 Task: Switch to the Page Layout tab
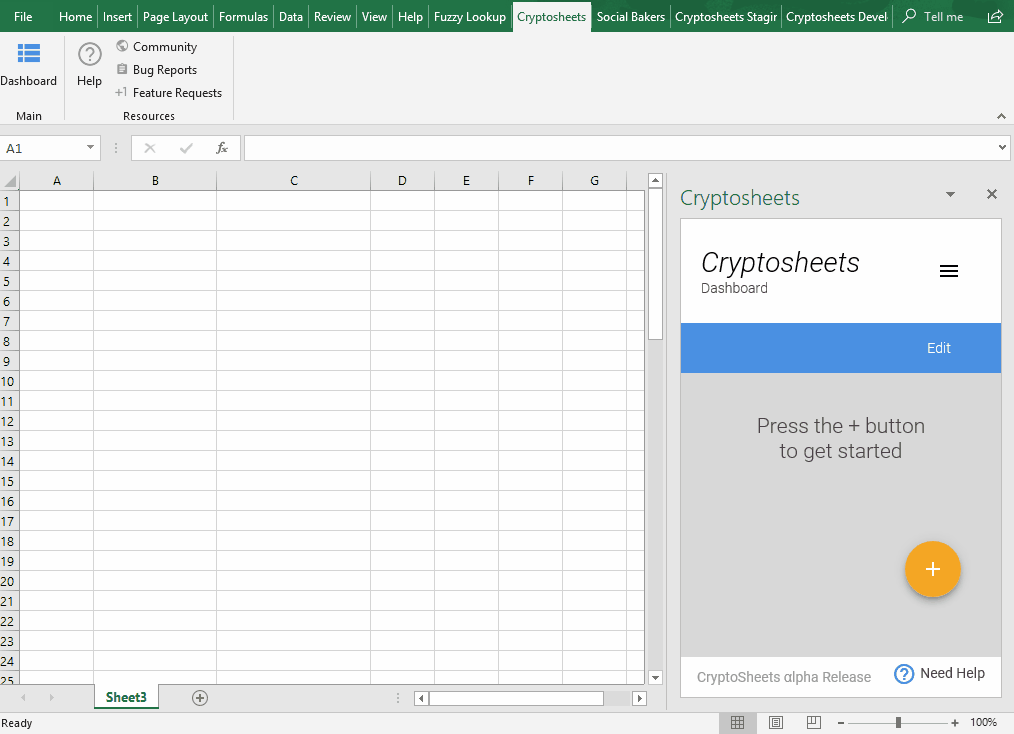[x=175, y=16]
